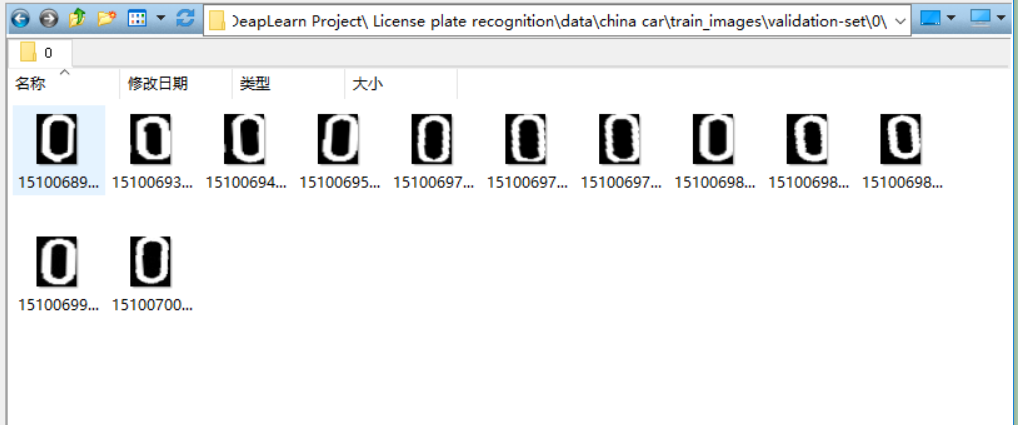Click inside the folder path address field

558,21
